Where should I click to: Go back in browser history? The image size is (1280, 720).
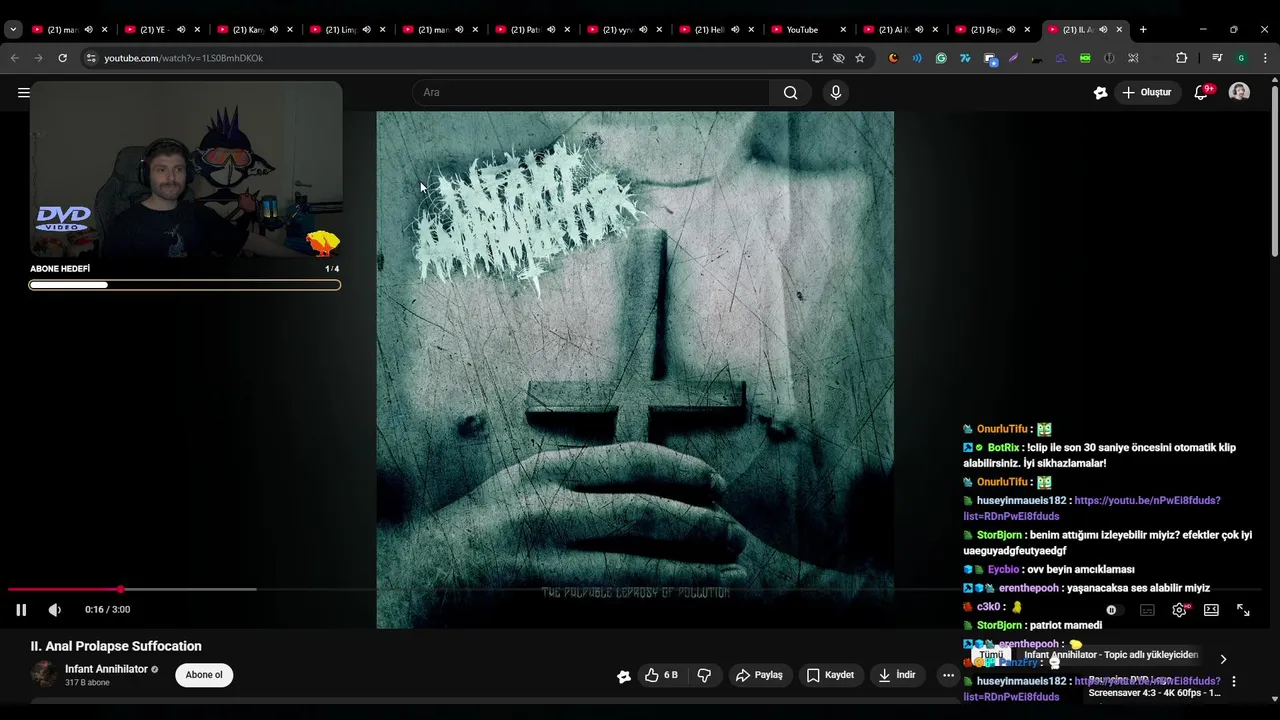click(x=15, y=58)
